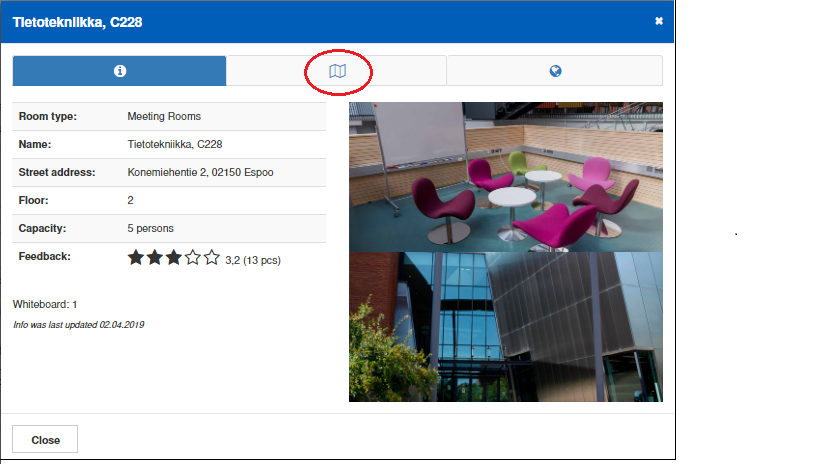Switch to the map icon tab
The width and height of the screenshot is (835, 465).
pos(337,71)
